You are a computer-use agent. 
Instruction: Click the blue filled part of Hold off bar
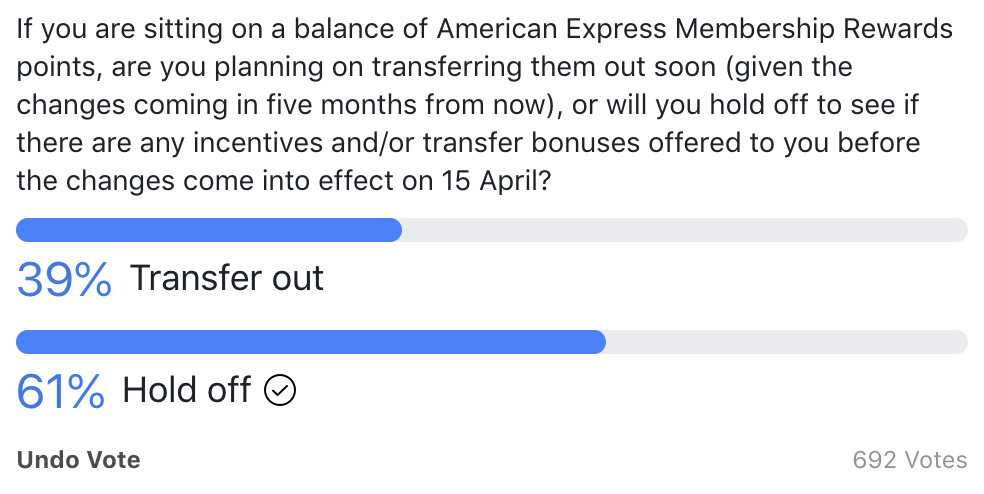click(x=311, y=342)
